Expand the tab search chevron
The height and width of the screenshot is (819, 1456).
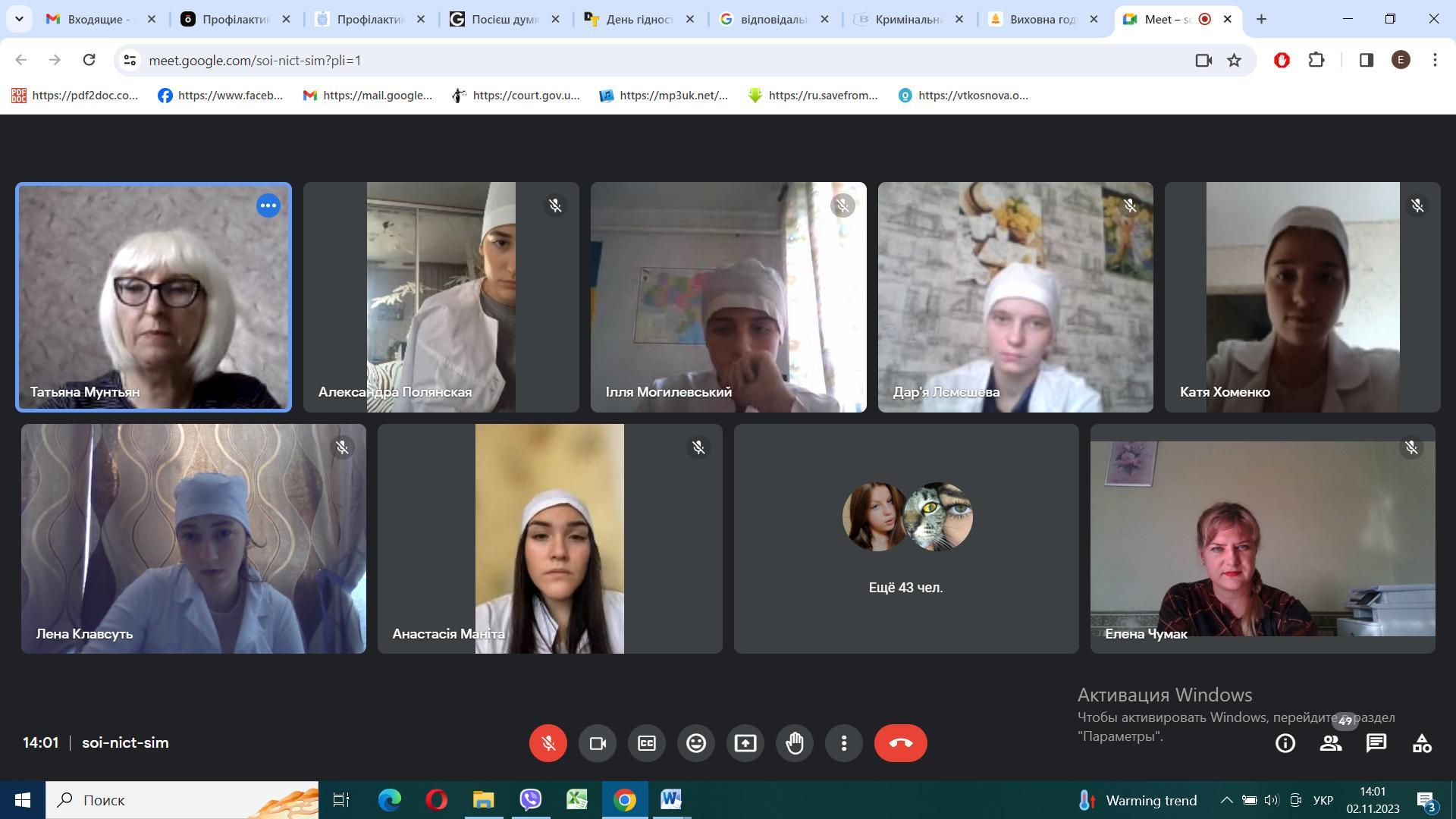point(19,19)
